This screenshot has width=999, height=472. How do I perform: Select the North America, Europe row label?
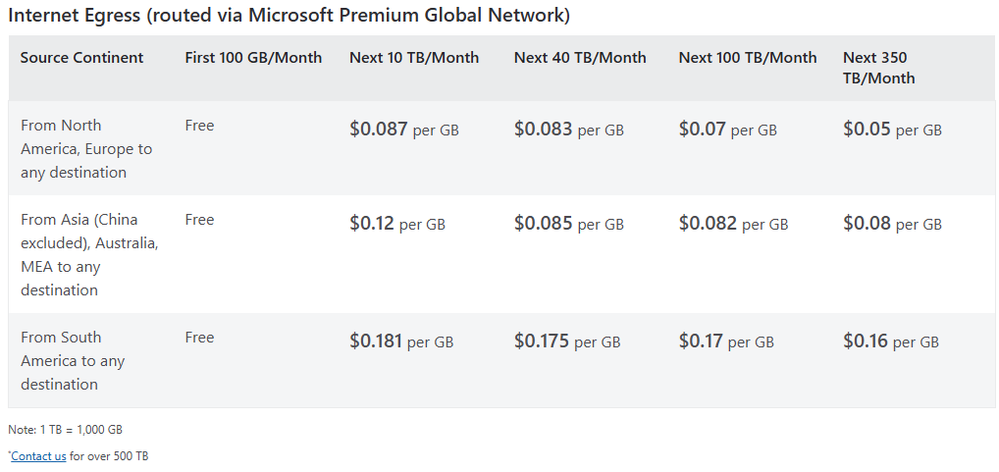[87, 149]
